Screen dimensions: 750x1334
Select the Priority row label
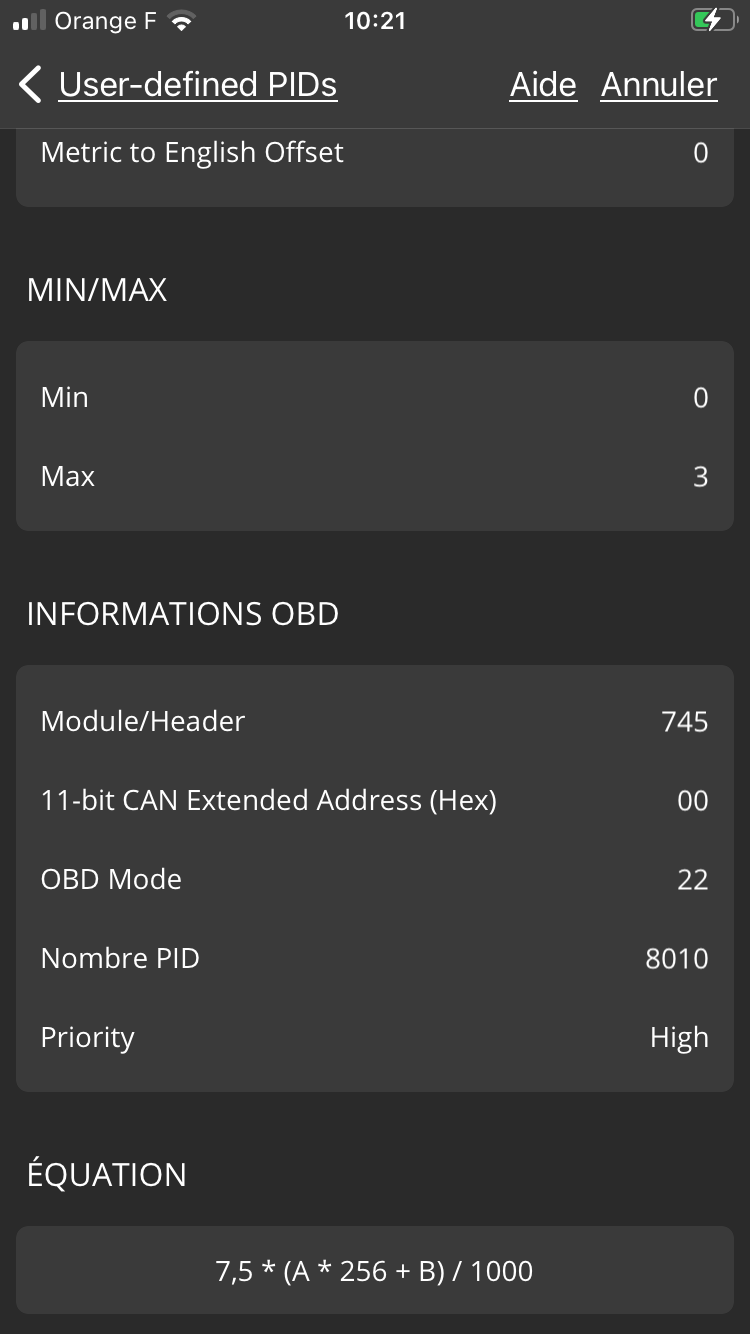[x=87, y=1038]
